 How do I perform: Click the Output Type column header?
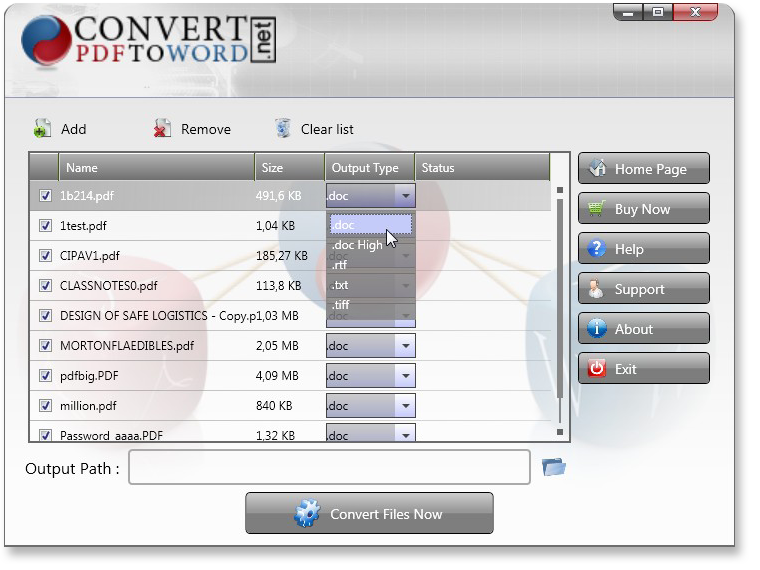pos(370,168)
